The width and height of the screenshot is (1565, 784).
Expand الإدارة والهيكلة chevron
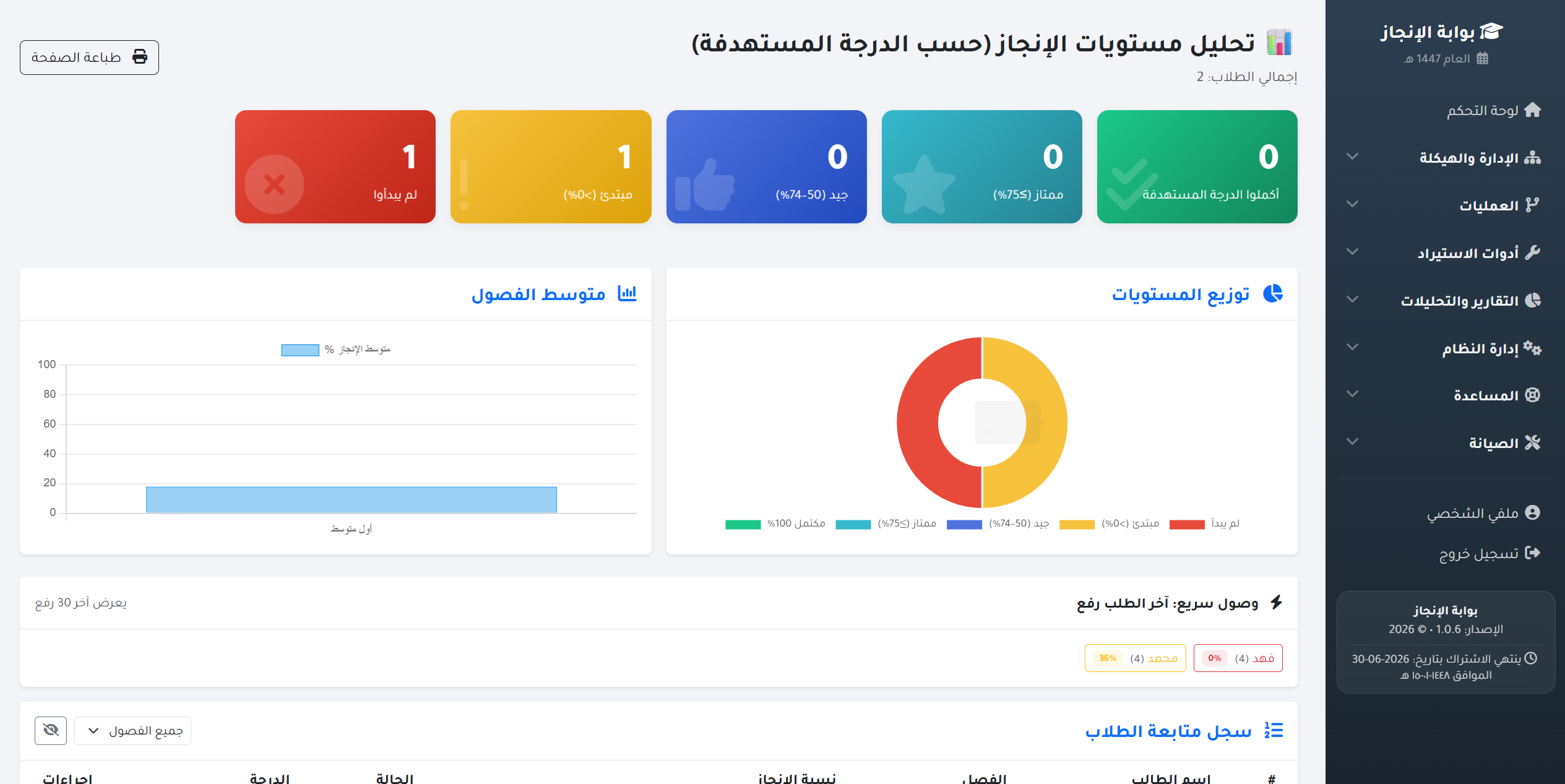coord(1353,157)
